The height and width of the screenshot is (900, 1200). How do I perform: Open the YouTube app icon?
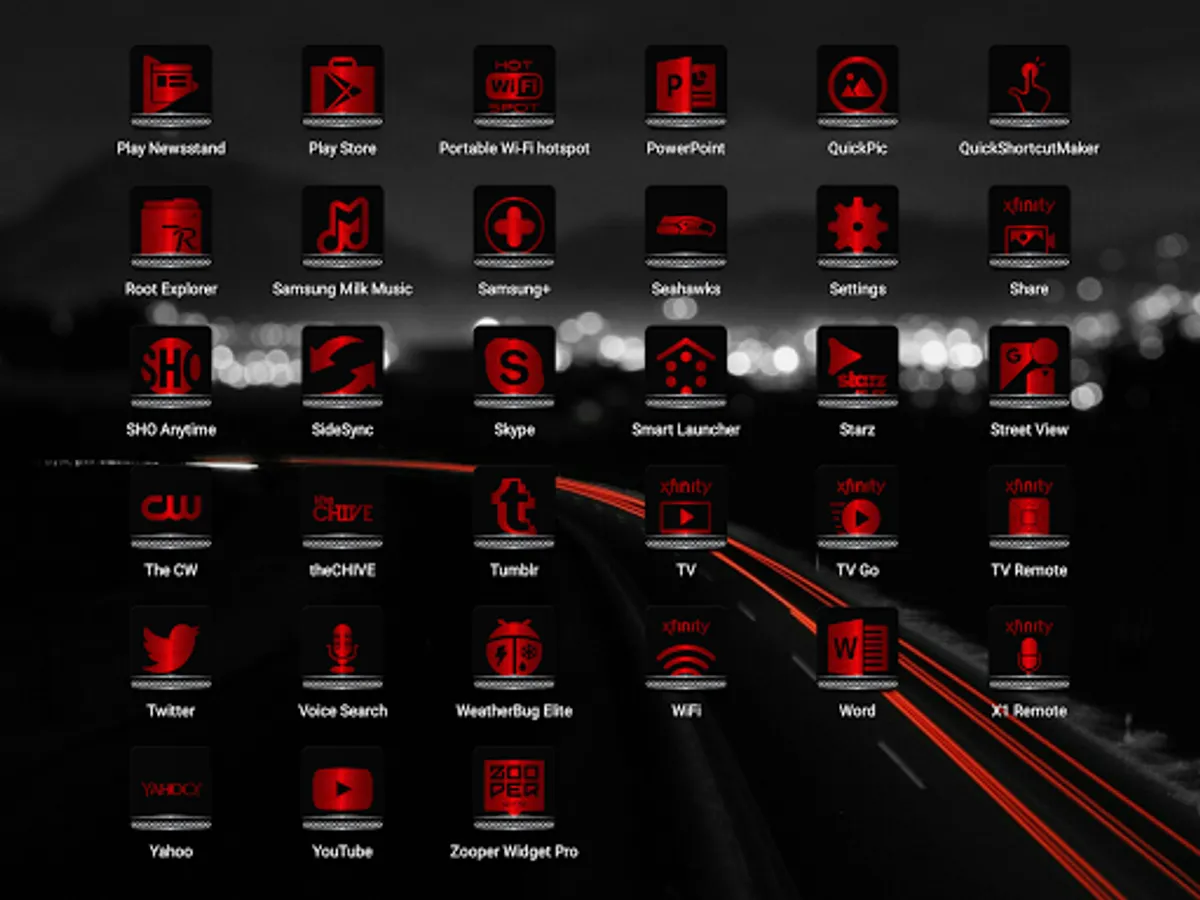[342, 790]
